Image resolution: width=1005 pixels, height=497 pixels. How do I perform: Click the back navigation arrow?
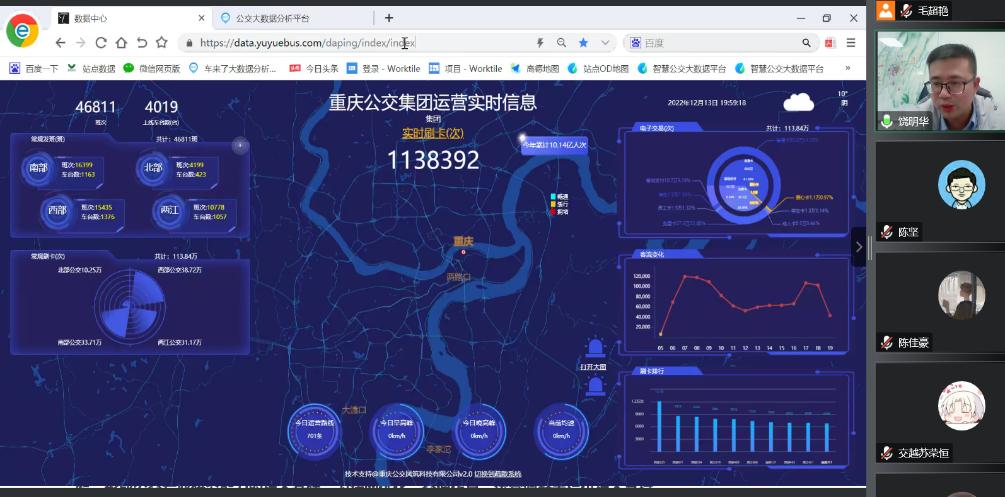(60, 43)
